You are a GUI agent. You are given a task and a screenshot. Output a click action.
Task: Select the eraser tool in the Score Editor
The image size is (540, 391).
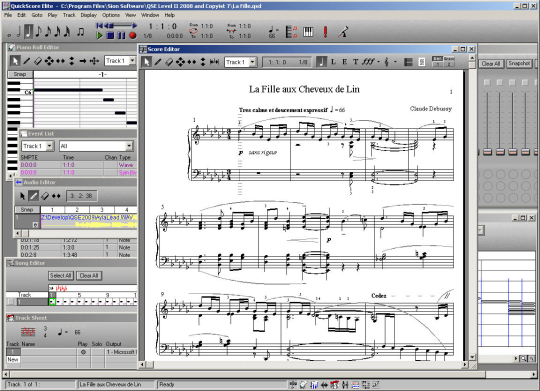coord(169,62)
